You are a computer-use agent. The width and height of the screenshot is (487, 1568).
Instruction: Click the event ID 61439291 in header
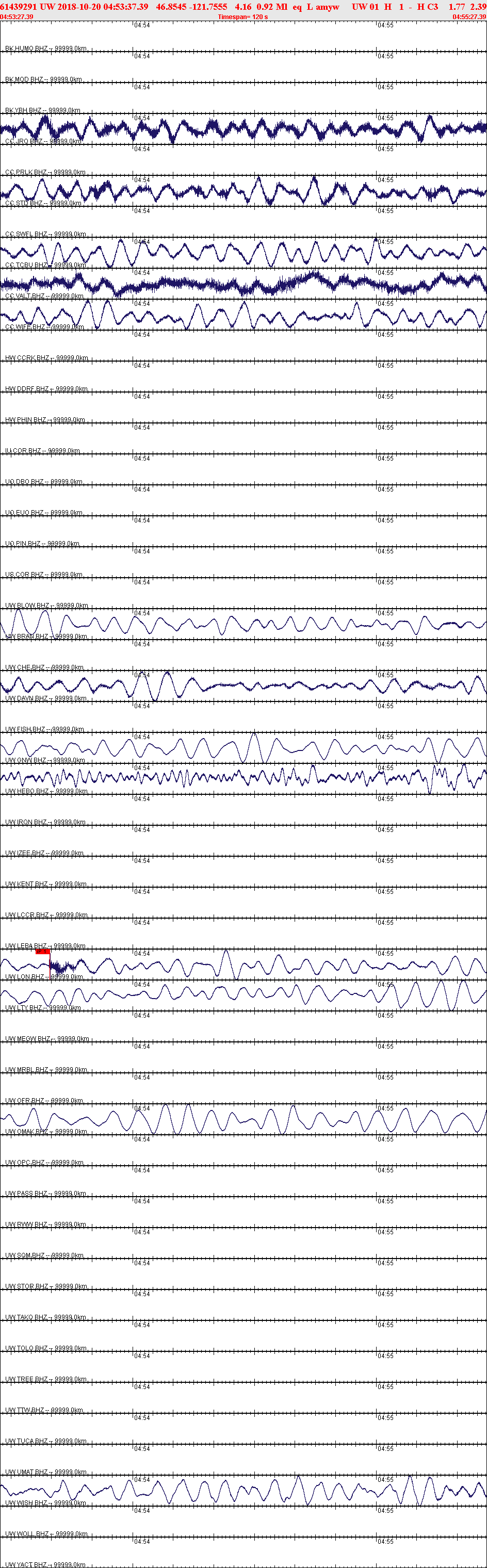[x=19, y=7]
